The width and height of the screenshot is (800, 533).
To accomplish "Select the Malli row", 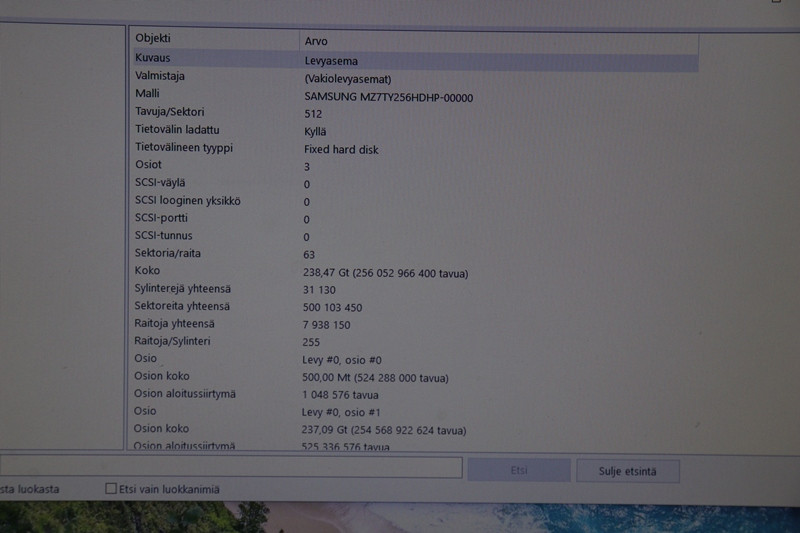I will click(x=415, y=95).
